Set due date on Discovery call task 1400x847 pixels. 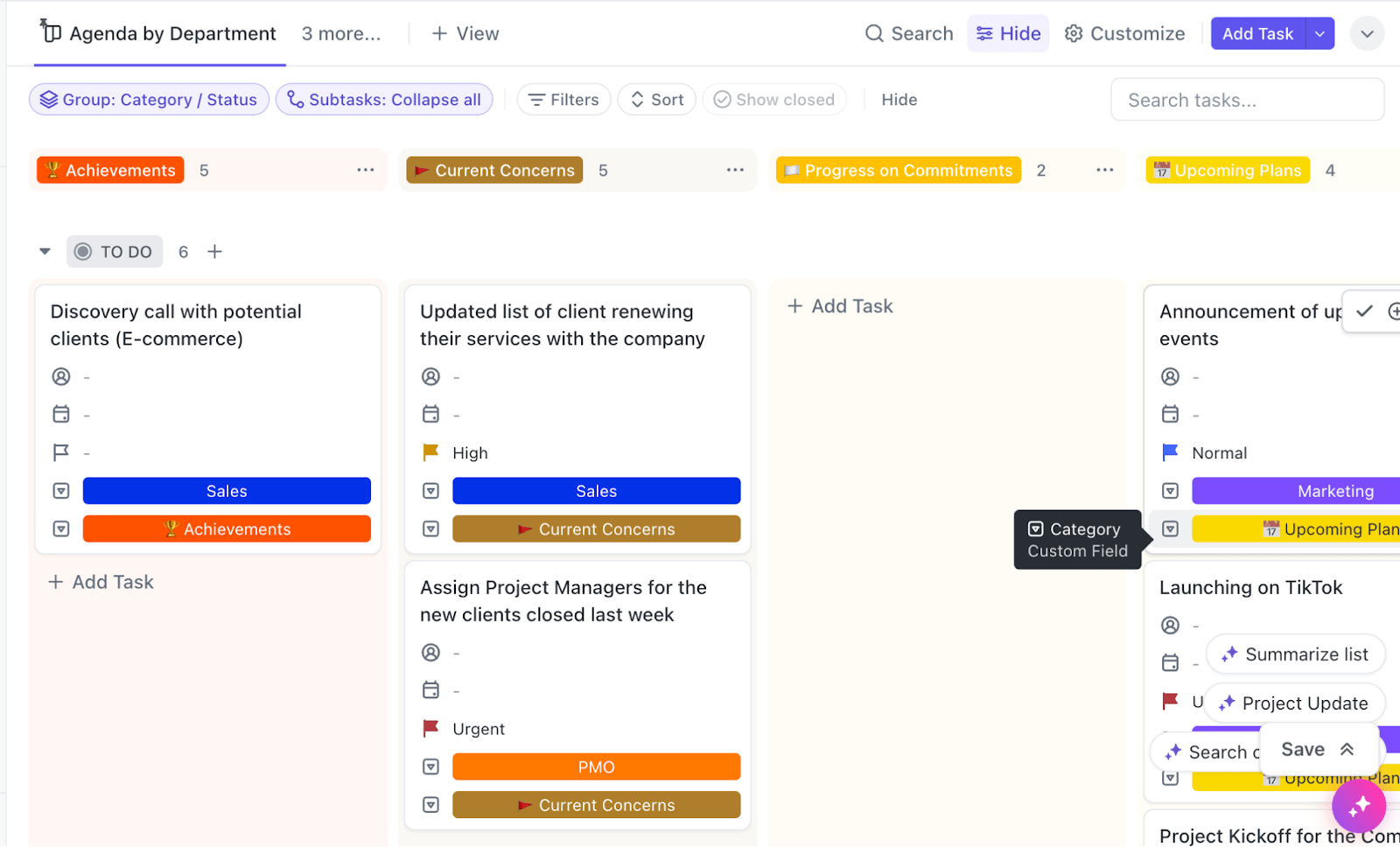click(x=61, y=415)
